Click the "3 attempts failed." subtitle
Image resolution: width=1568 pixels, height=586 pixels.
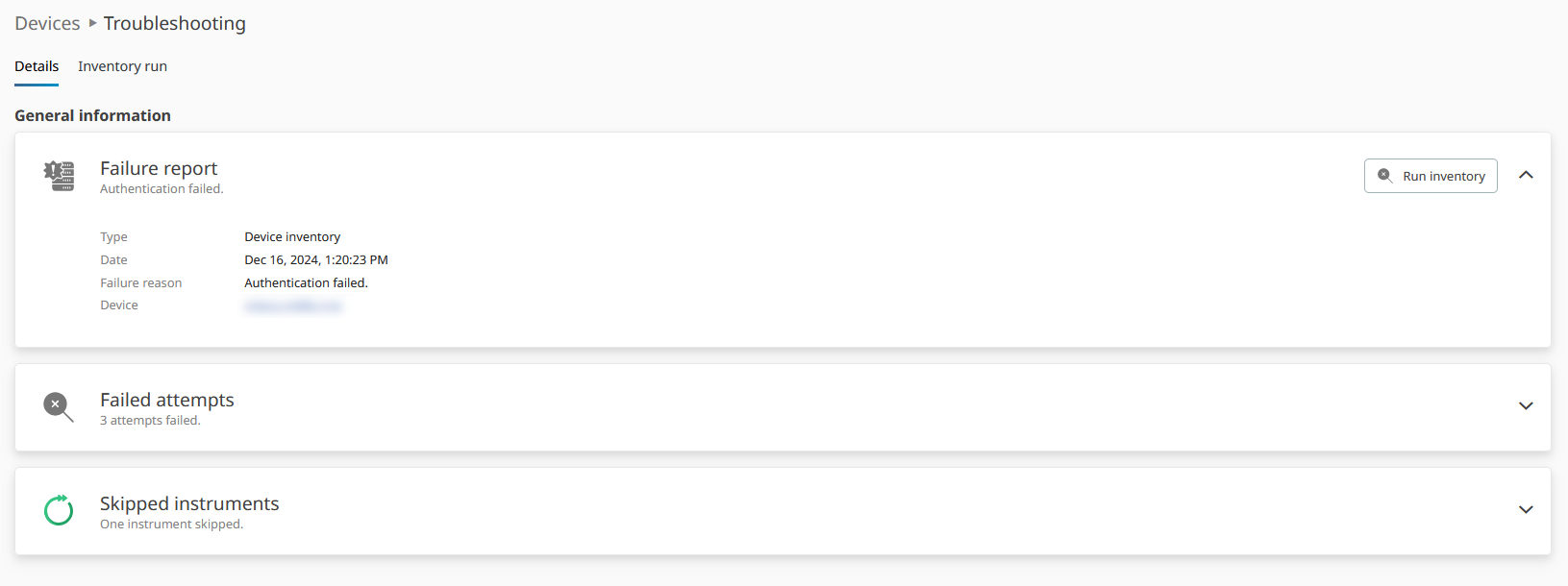(150, 421)
